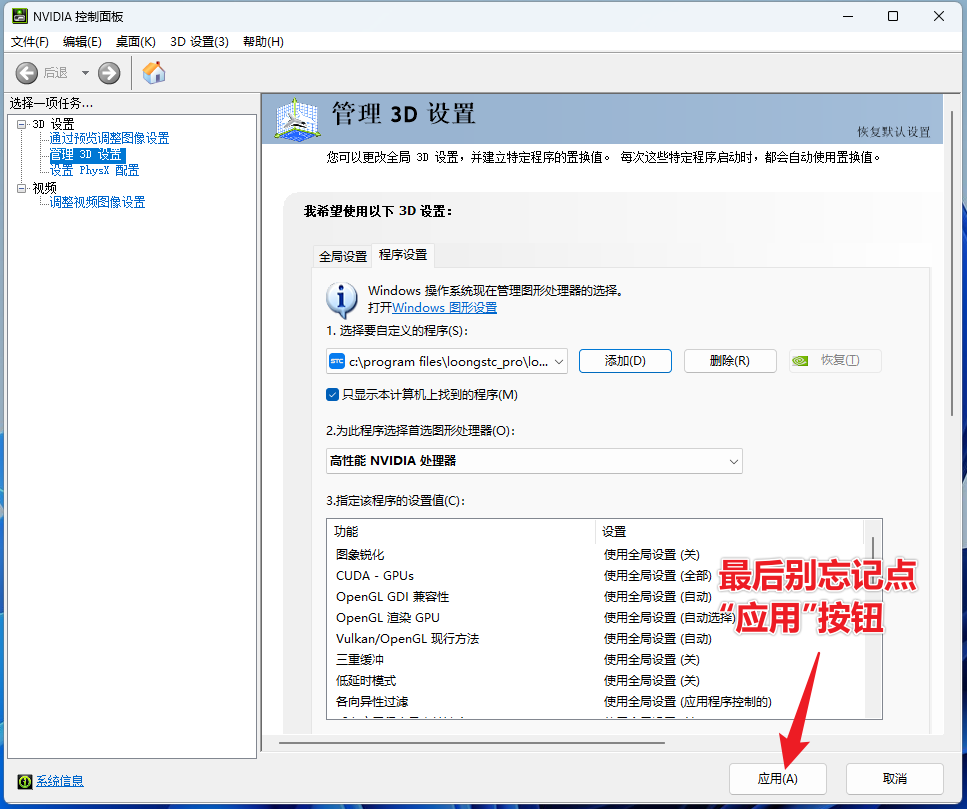
Task: Switch to the 全局设置 tab
Action: point(343,256)
